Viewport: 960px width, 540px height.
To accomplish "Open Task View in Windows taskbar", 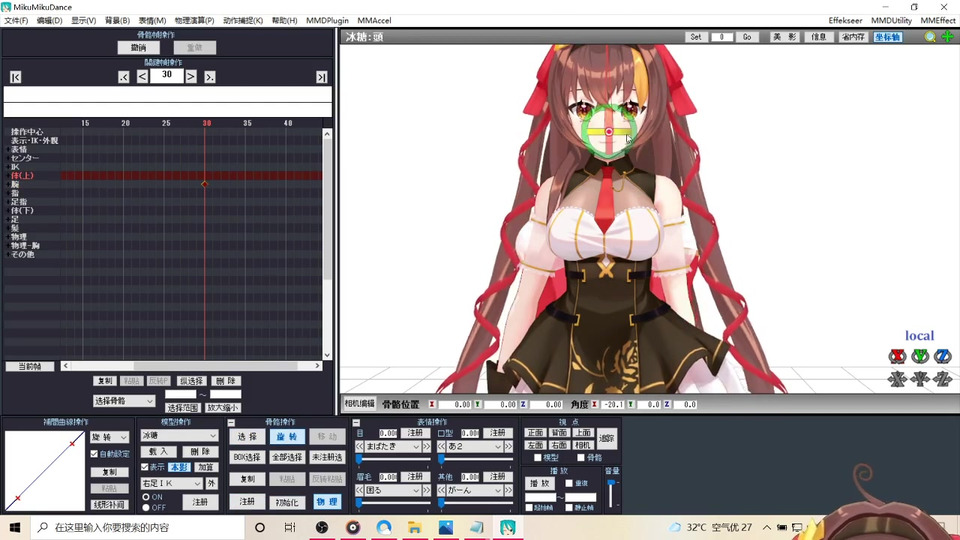I will pos(290,527).
